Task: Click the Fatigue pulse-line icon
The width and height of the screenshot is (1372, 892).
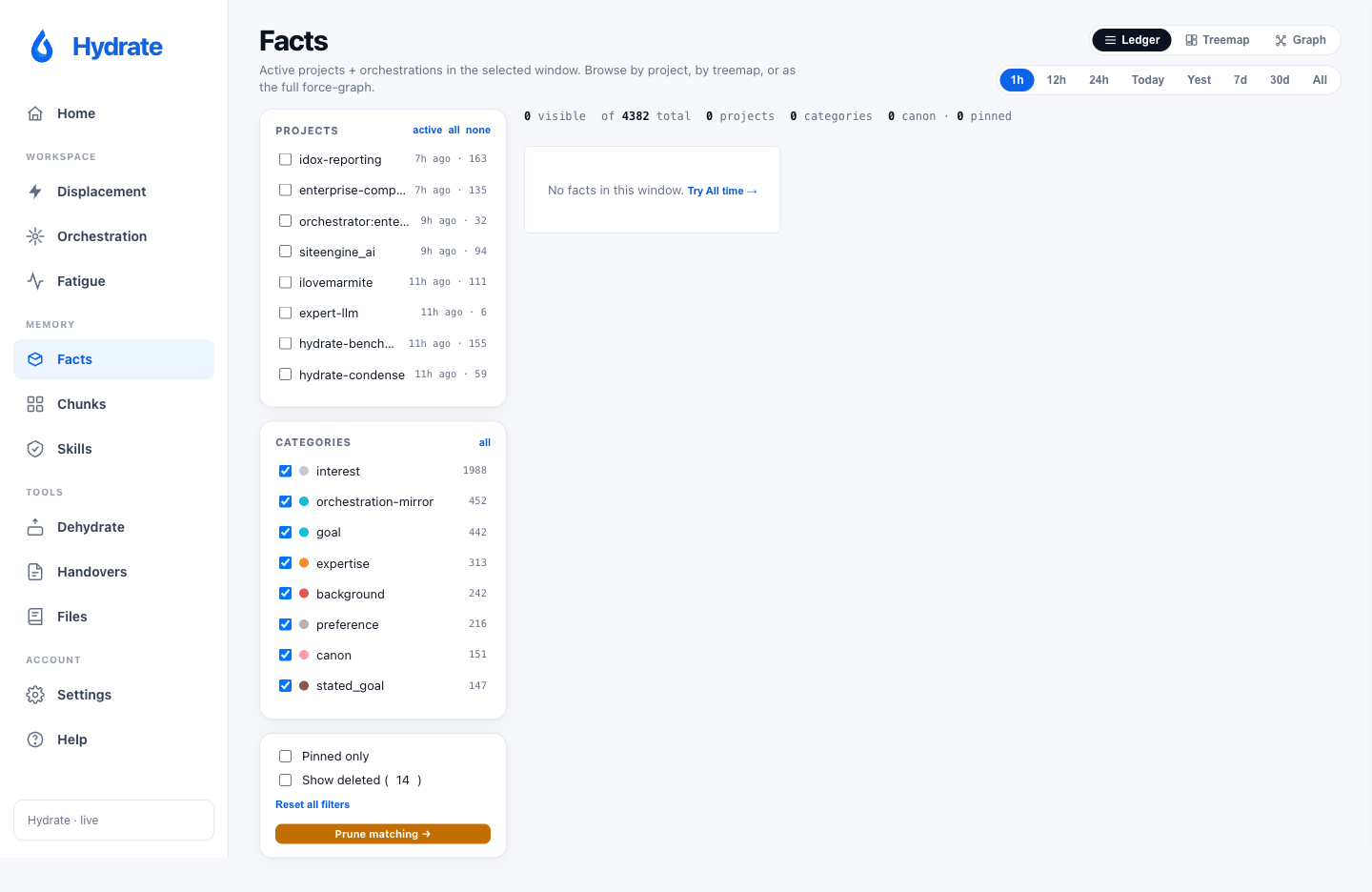Action: pos(35,281)
